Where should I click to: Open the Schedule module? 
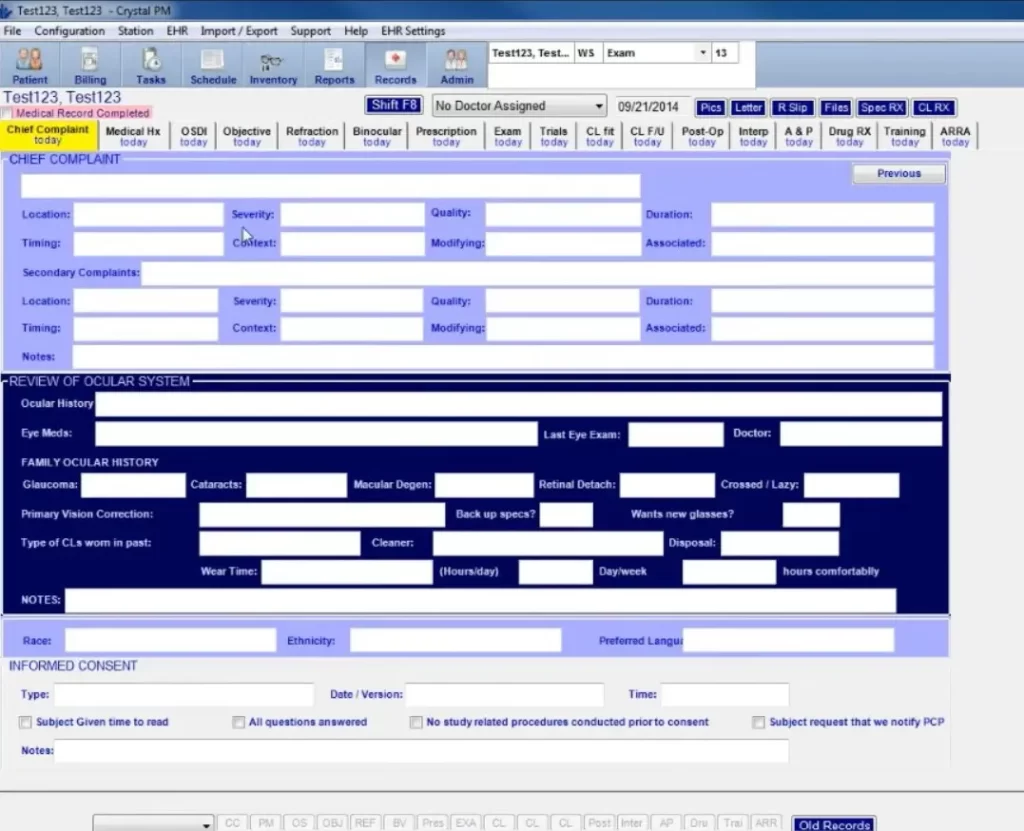212,64
